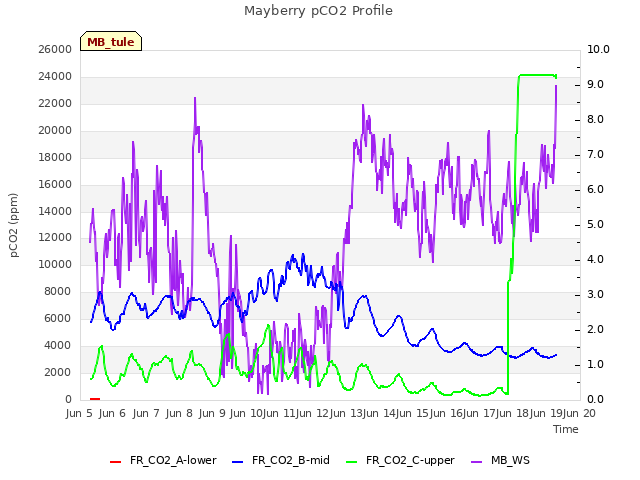Click the Jun 8 date tick label
Viewport: 640px width, 480px height.
pos(179,413)
